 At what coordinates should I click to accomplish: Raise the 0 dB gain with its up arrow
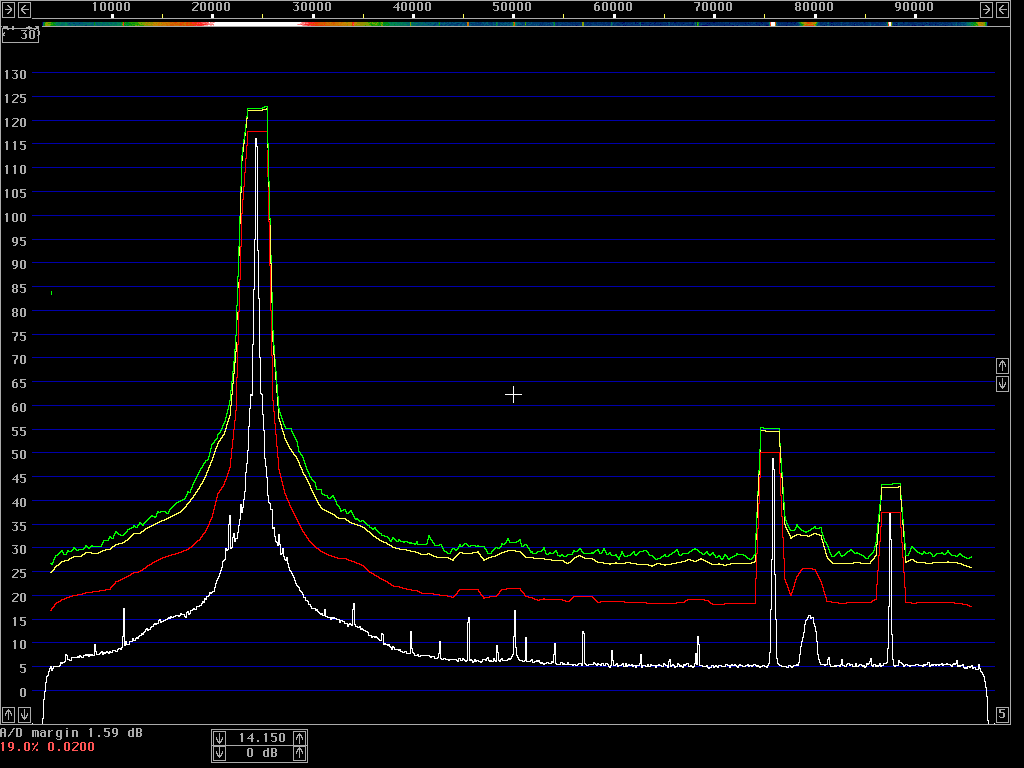pos(299,754)
